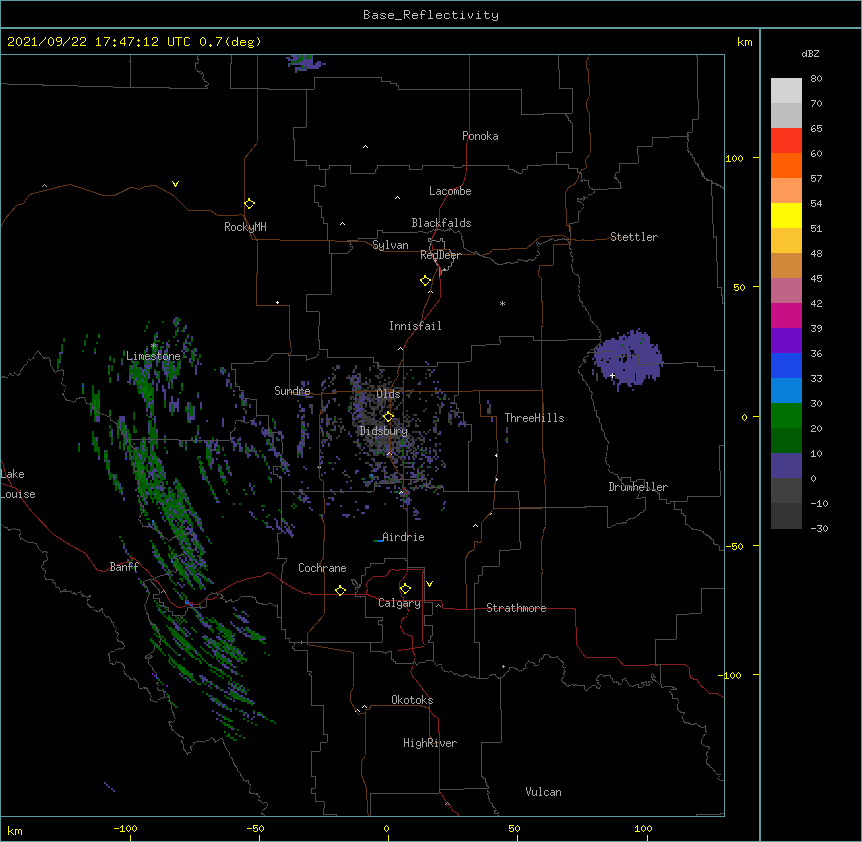Click the yellow V marker northeast of Calgary
Viewport: 862px width, 842px height.
coord(429,584)
